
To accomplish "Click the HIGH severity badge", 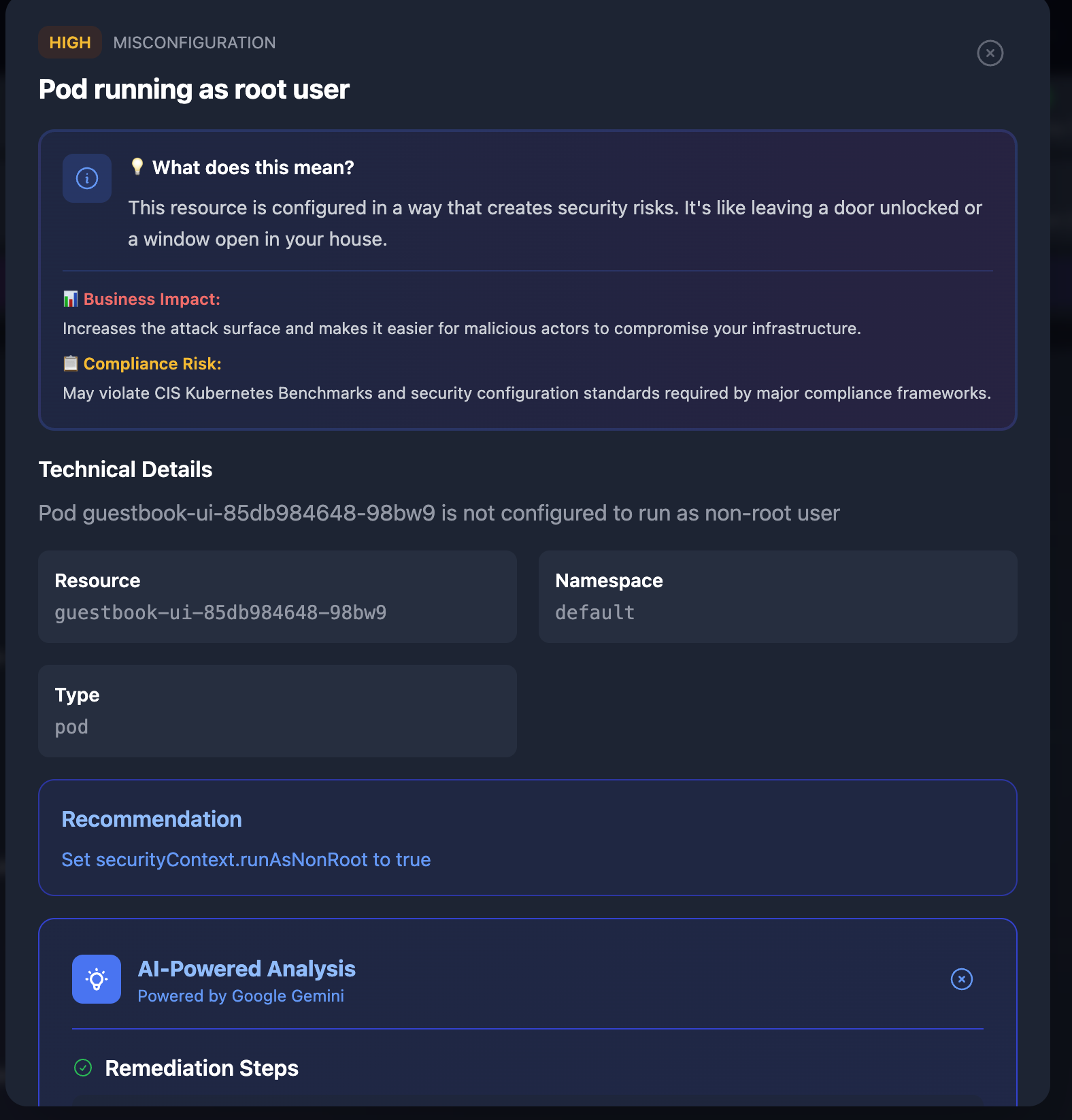I will click(70, 42).
